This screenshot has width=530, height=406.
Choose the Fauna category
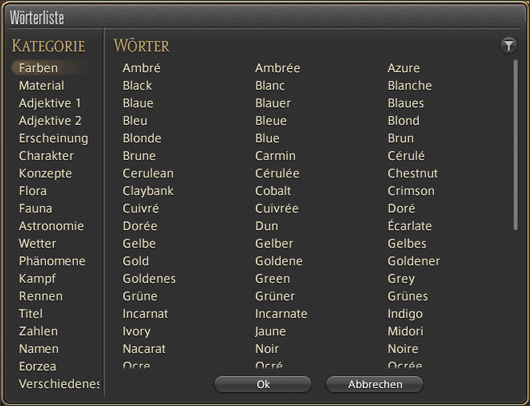(x=35, y=209)
